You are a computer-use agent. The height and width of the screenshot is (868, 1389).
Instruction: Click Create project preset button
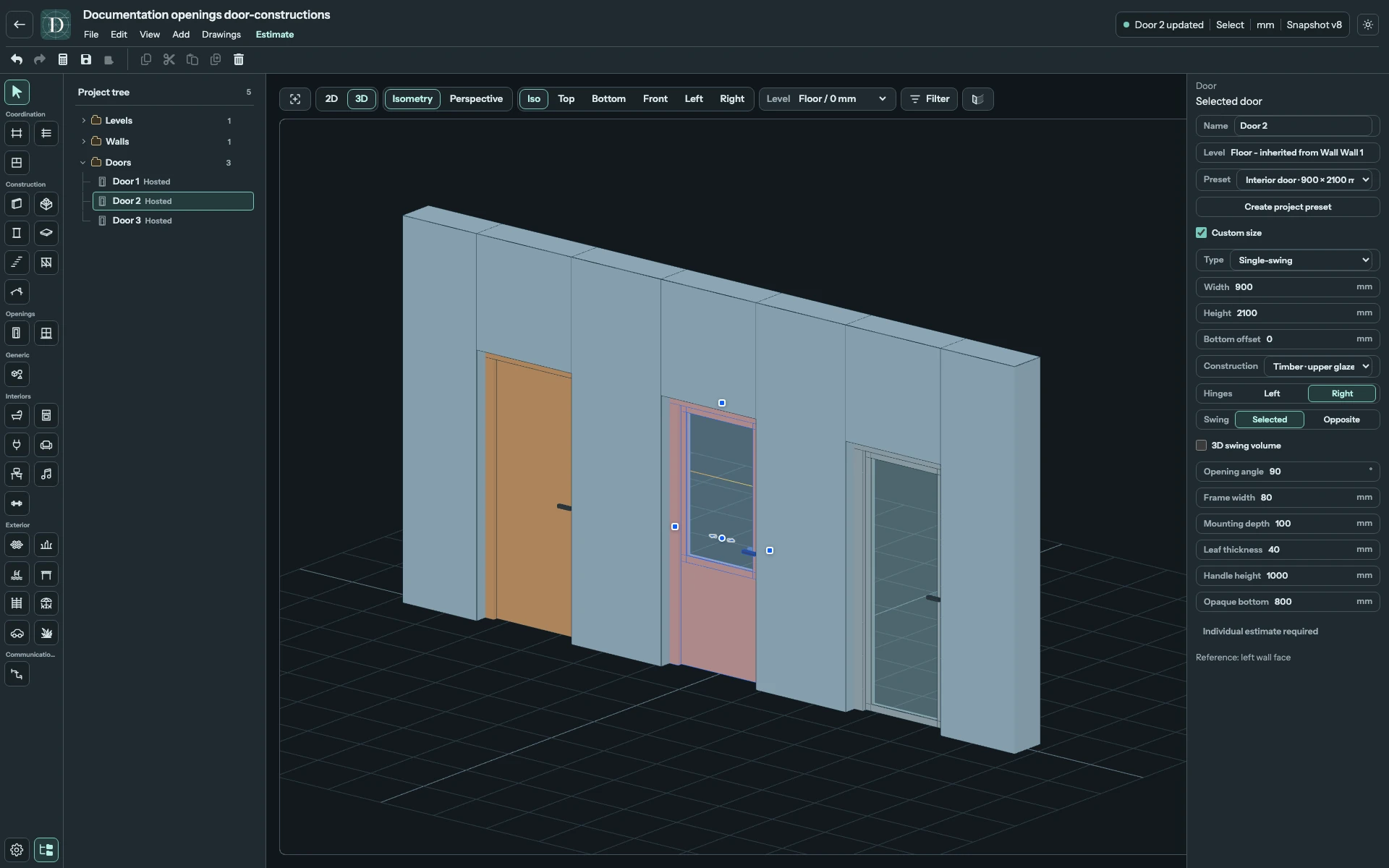(x=1288, y=207)
